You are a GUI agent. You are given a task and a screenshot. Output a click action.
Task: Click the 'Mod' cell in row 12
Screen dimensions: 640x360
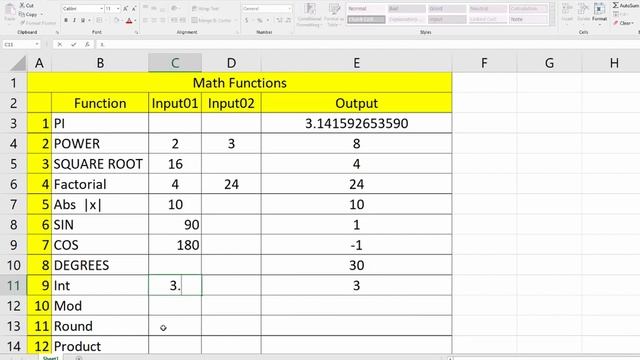[100, 306]
